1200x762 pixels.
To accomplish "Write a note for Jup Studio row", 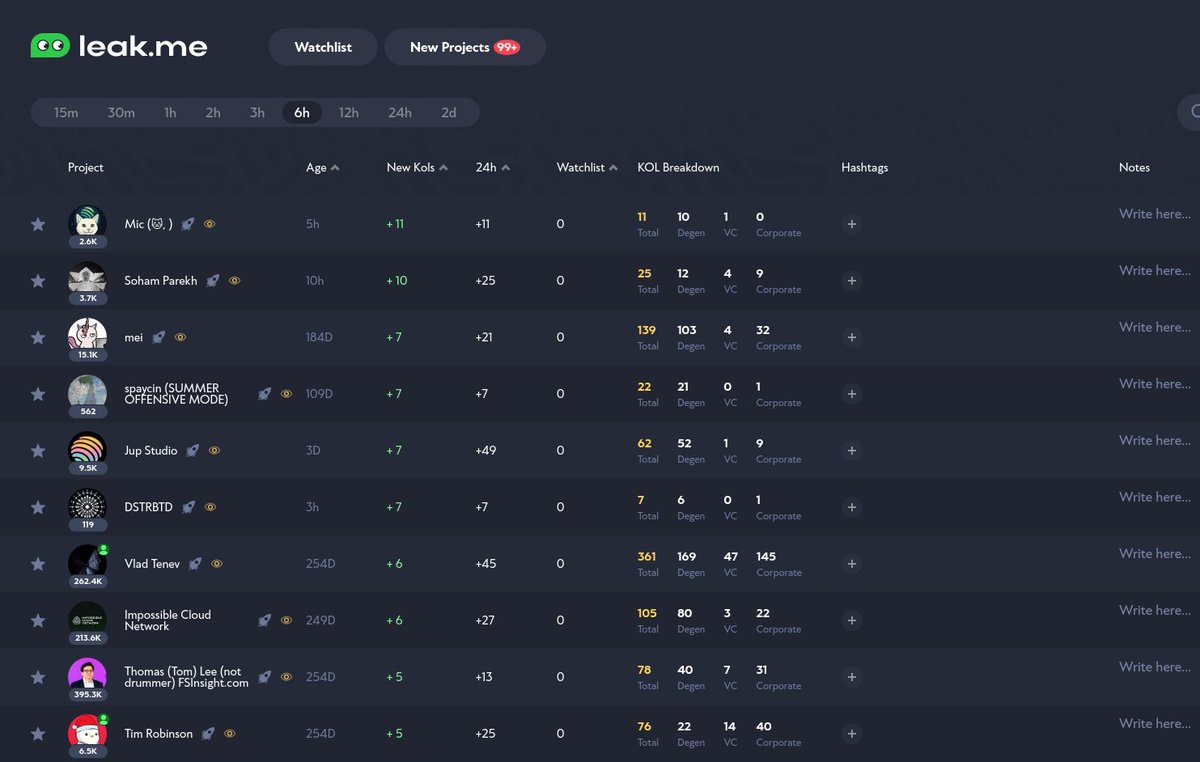I will pos(1155,440).
